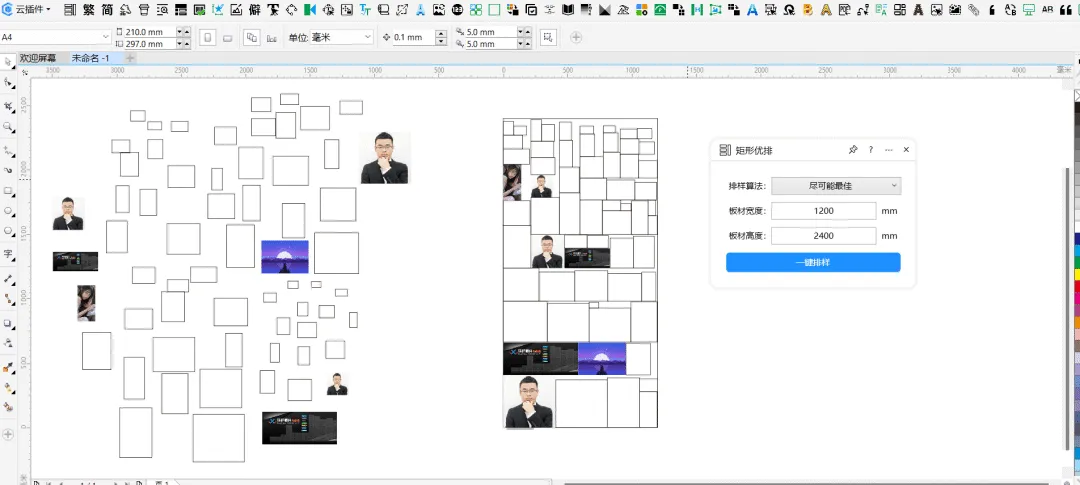This screenshot has width=1080, height=485.
Task: Click the property bar plus button
Action: pos(577,37)
